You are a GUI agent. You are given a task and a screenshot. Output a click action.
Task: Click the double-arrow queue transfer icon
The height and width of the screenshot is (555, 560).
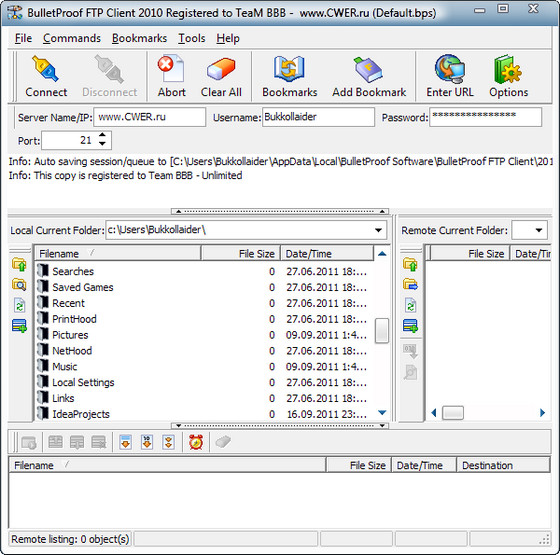coord(169,442)
